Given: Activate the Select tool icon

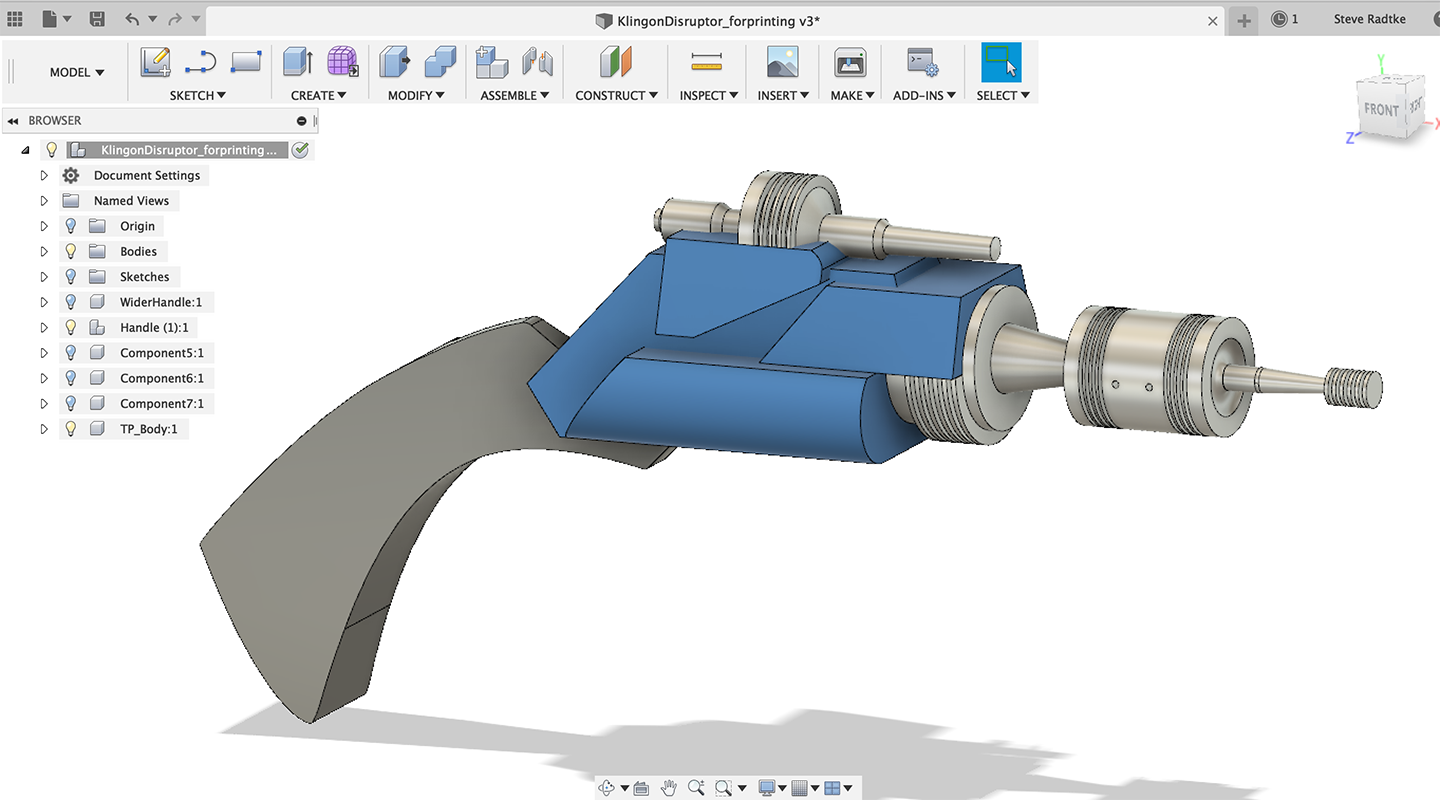Looking at the screenshot, I should [1001, 62].
